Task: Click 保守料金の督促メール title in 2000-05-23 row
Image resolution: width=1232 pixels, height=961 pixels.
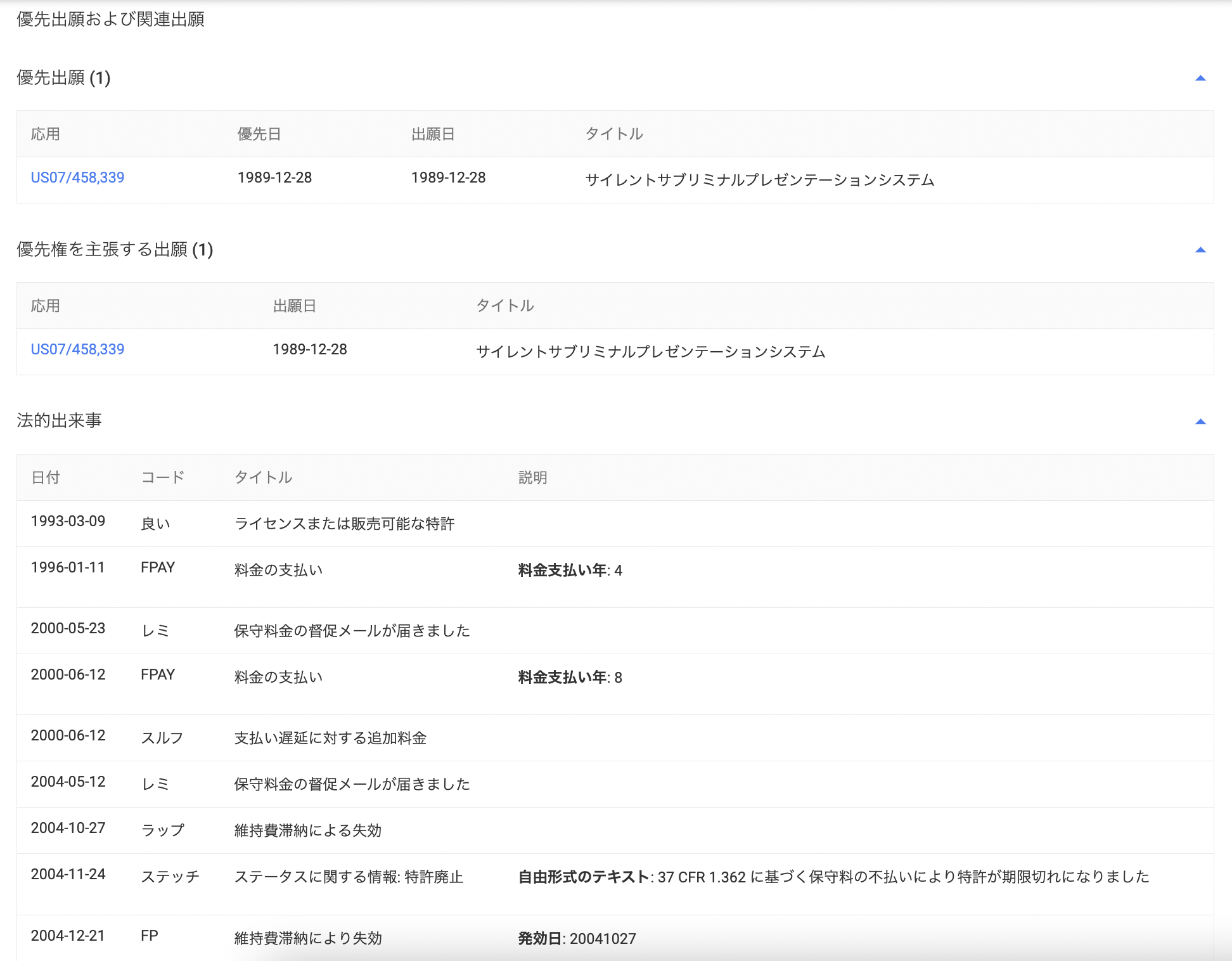Action: point(352,631)
